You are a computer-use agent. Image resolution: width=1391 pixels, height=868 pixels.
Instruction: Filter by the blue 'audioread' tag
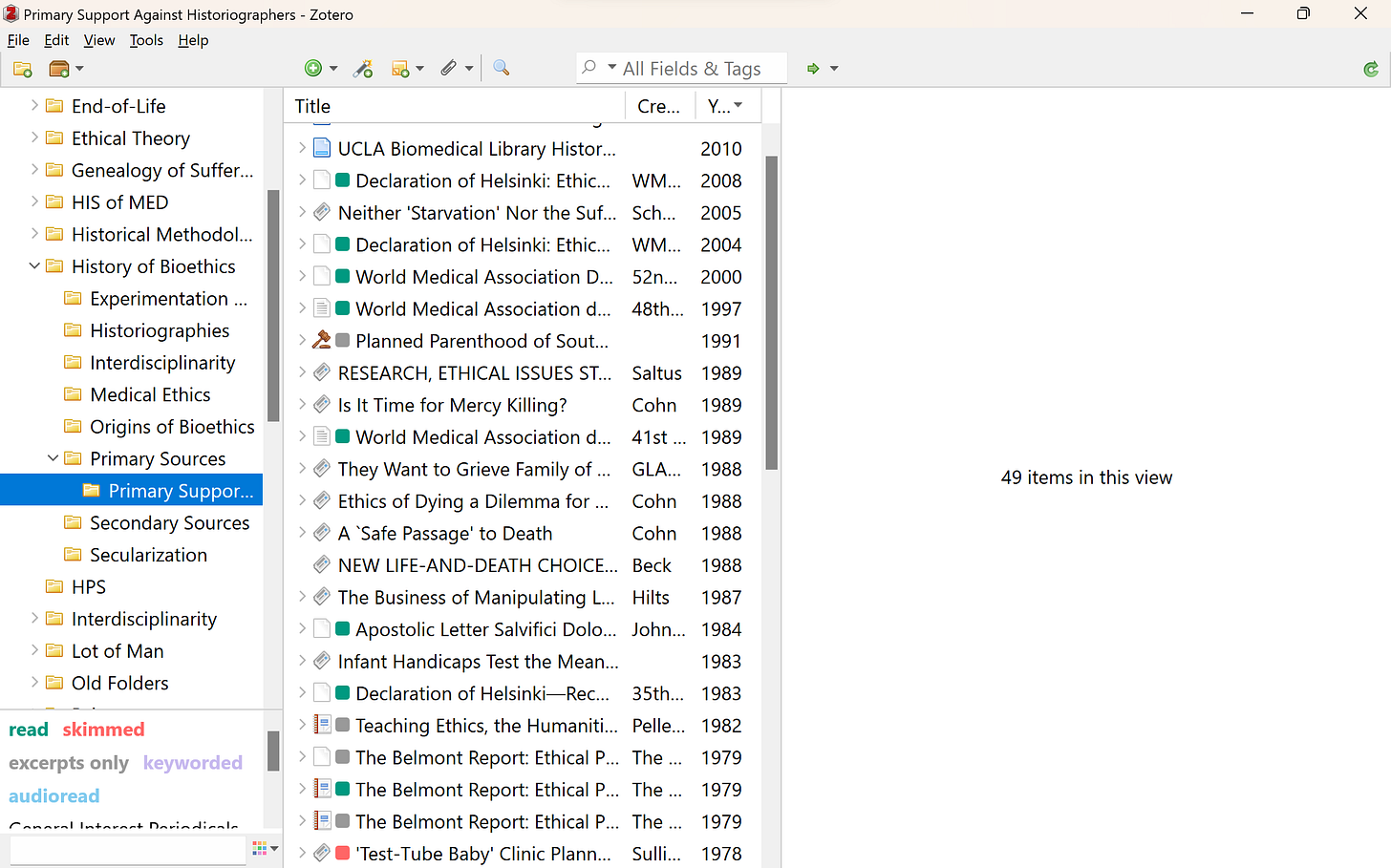[54, 796]
